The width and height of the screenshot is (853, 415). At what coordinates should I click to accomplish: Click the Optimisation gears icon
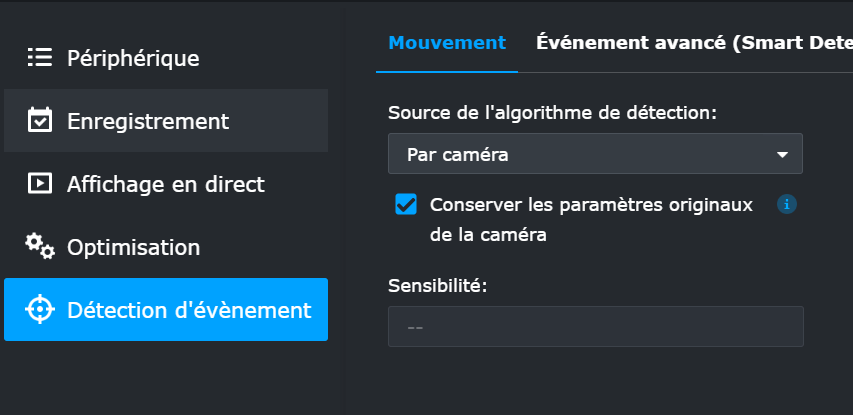(x=40, y=246)
